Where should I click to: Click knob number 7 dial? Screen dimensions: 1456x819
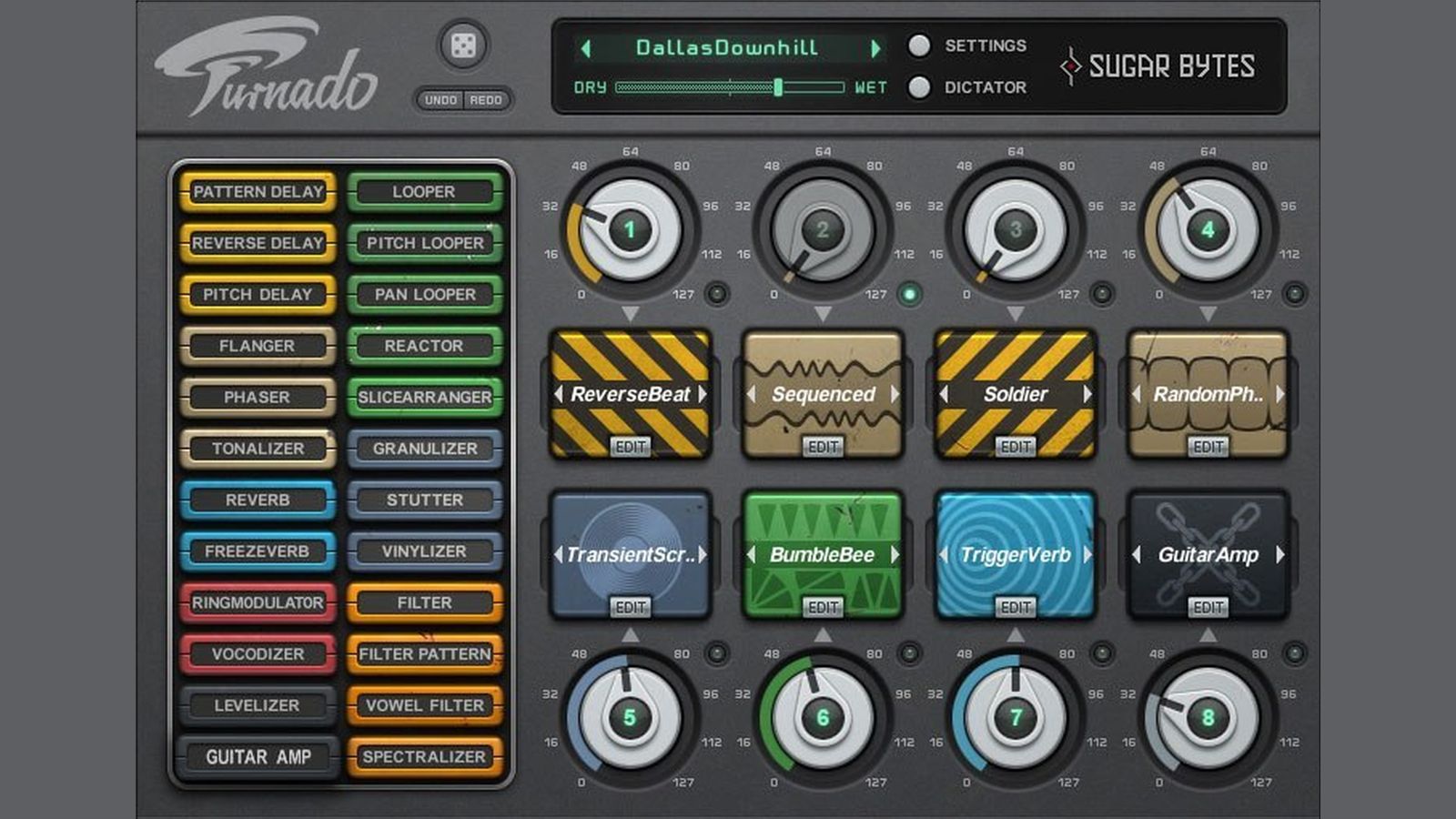coord(1016,717)
